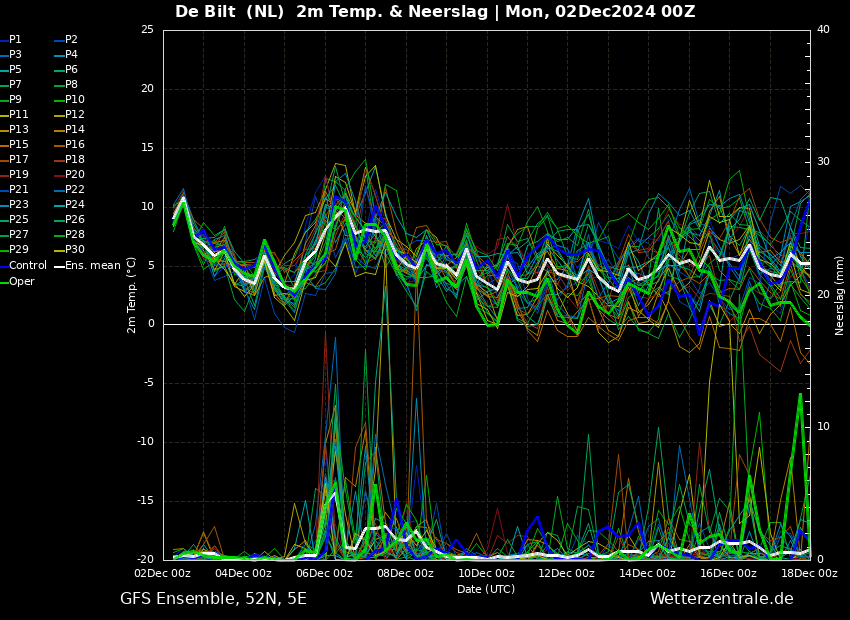Click the 06Dec 00z date axis label
Viewport: 850px width, 620px height.
[325, 573]
